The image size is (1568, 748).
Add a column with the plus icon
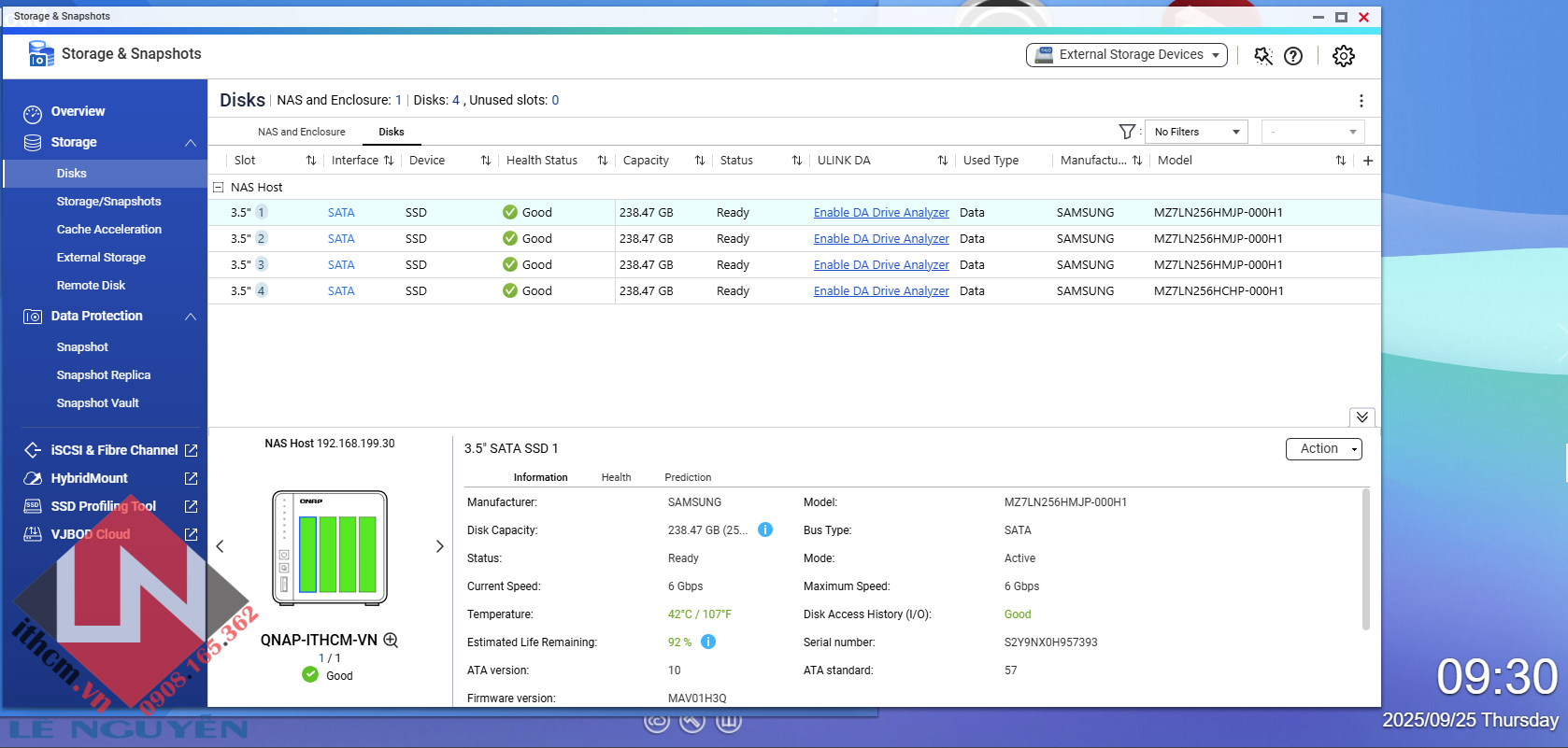click(1368, 161)
